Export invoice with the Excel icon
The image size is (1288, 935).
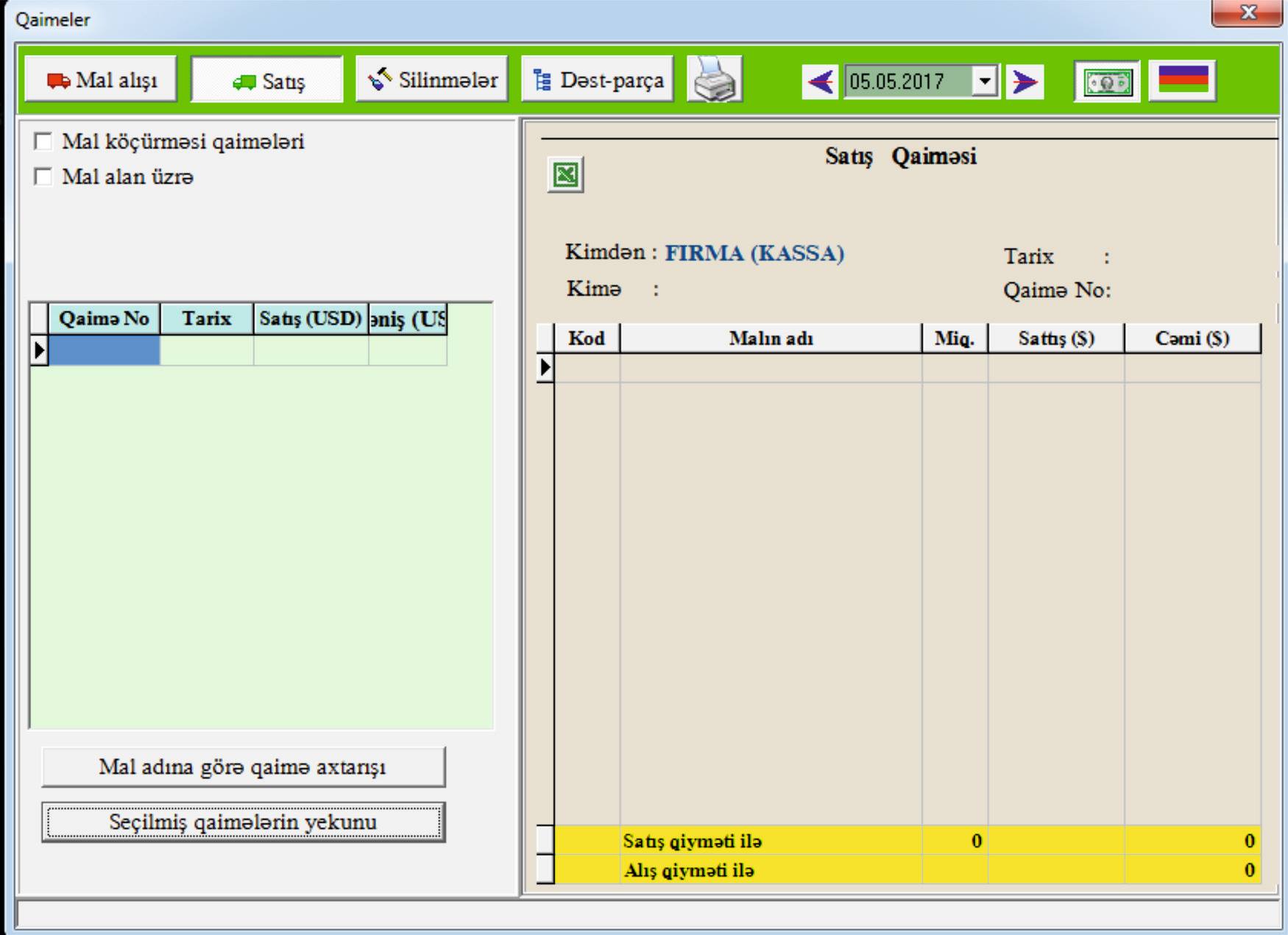(566, 175)
